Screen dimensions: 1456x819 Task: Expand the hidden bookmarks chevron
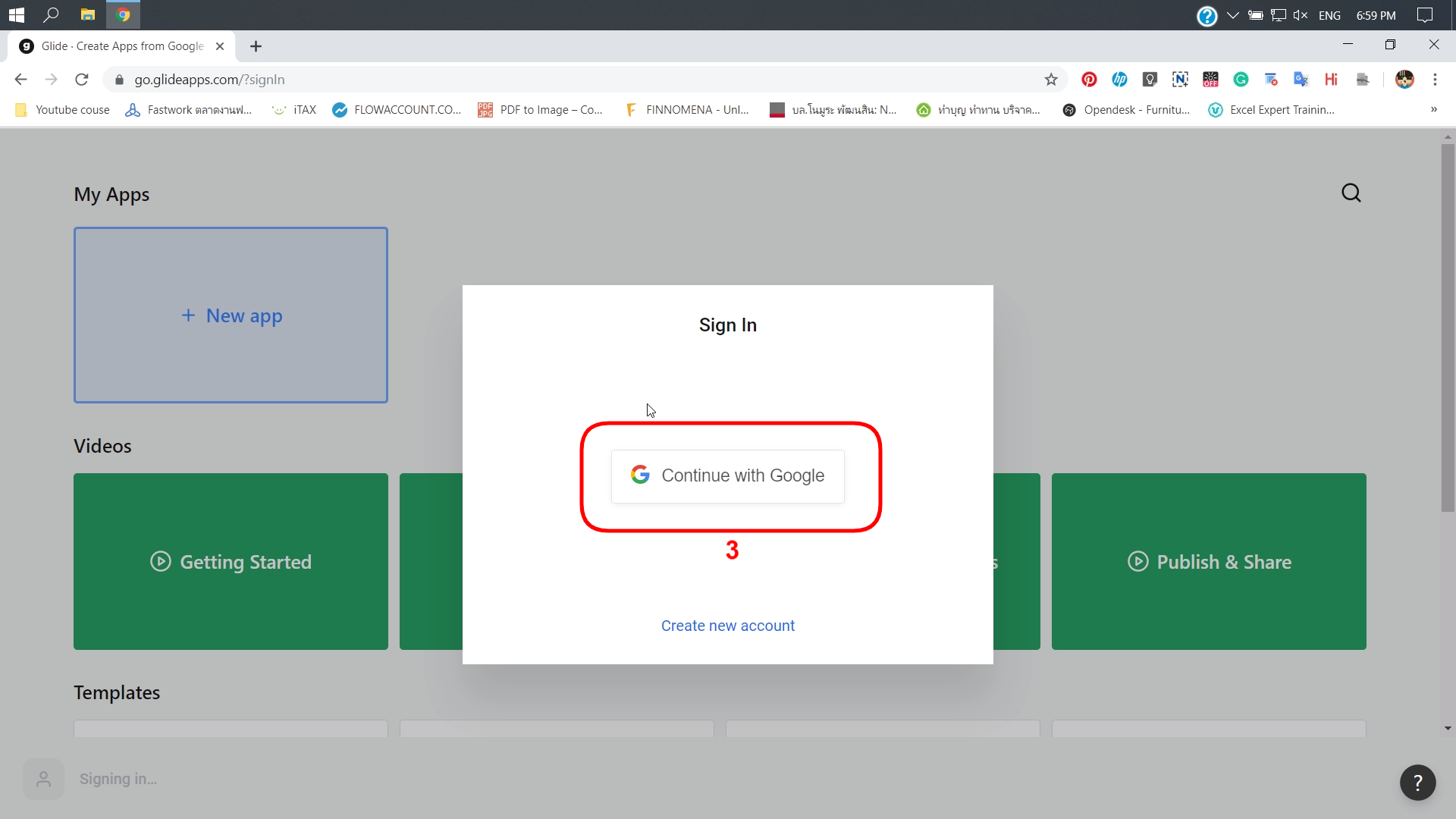coord(1434,110)
